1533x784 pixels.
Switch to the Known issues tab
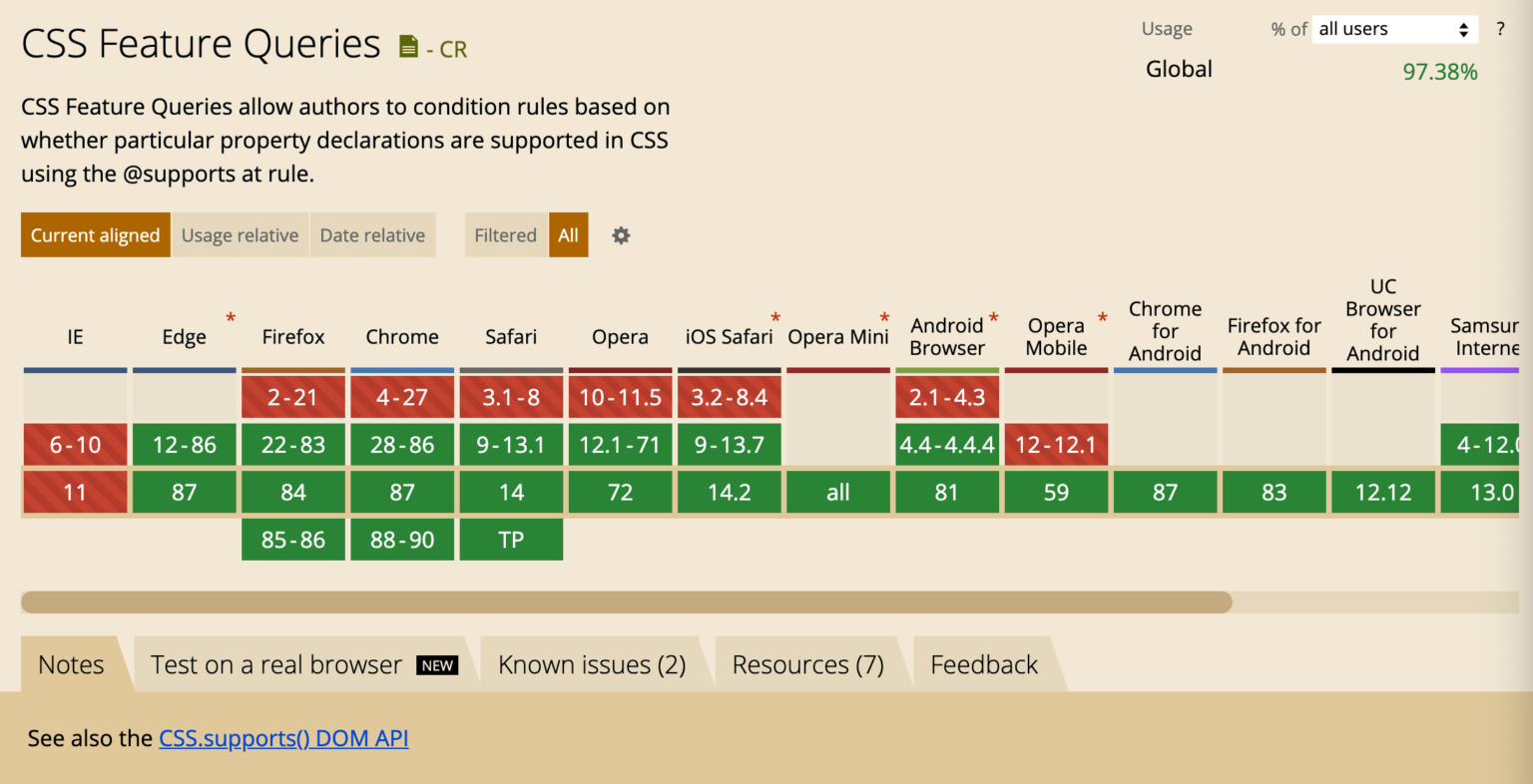tap(591, 664)
